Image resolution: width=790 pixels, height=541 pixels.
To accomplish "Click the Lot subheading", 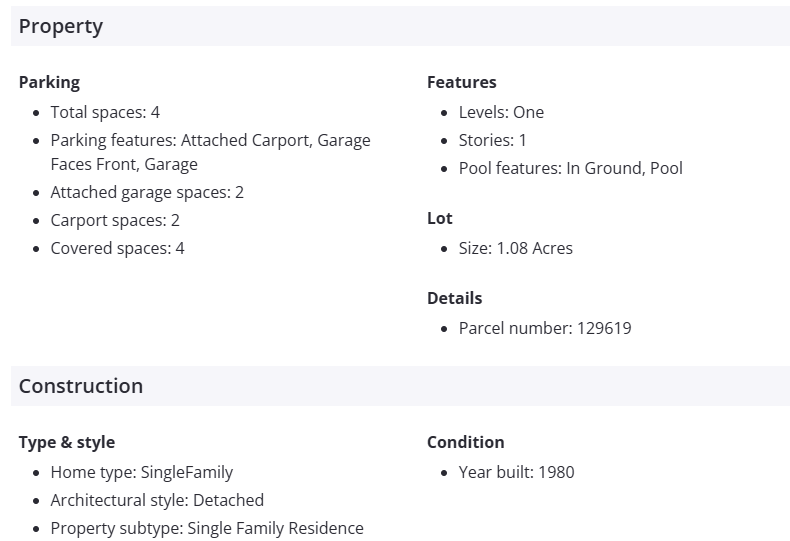I will [x=440, y=218].
